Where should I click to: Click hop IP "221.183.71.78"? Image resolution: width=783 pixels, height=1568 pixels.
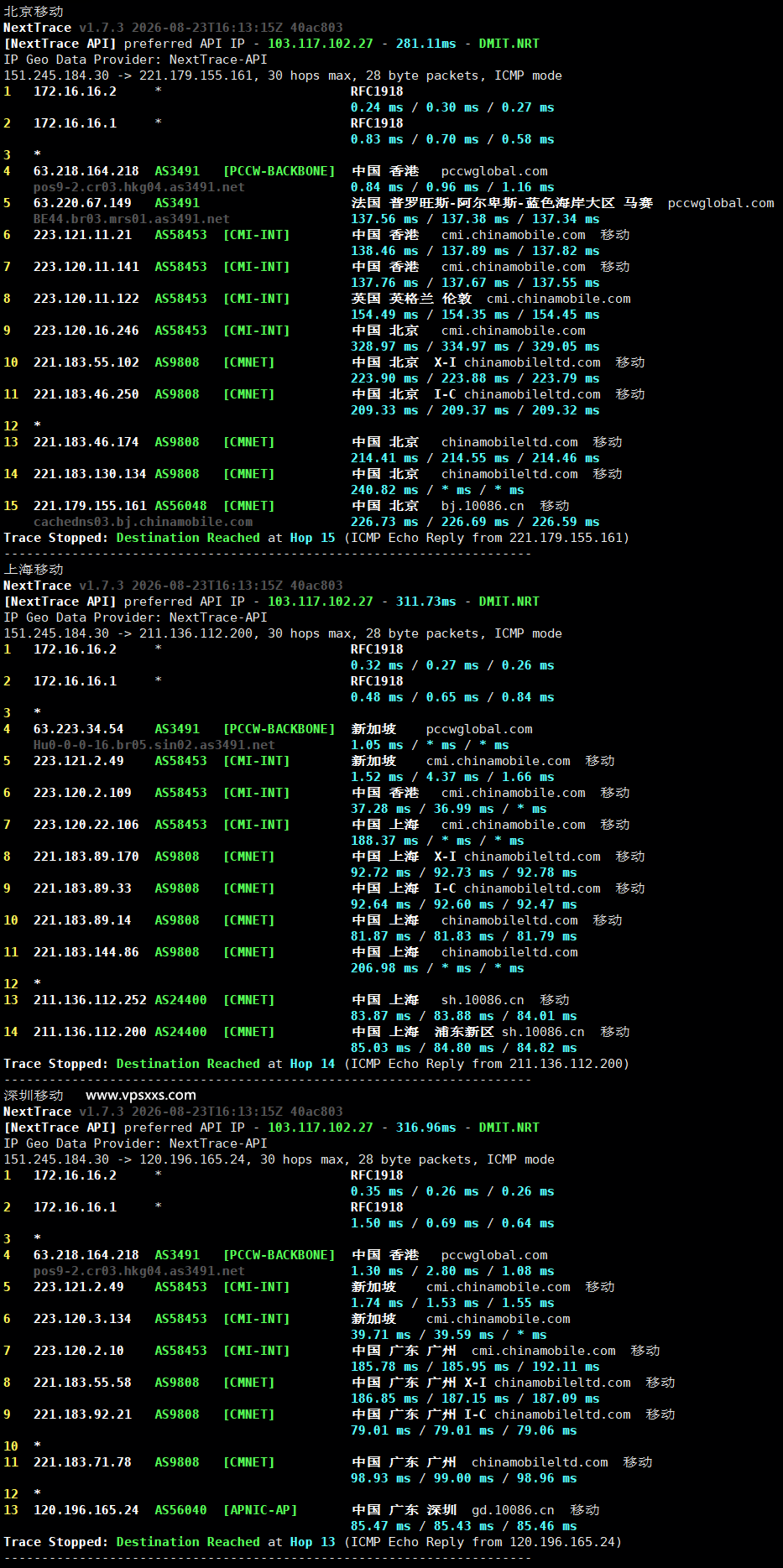click(82, 1462)
